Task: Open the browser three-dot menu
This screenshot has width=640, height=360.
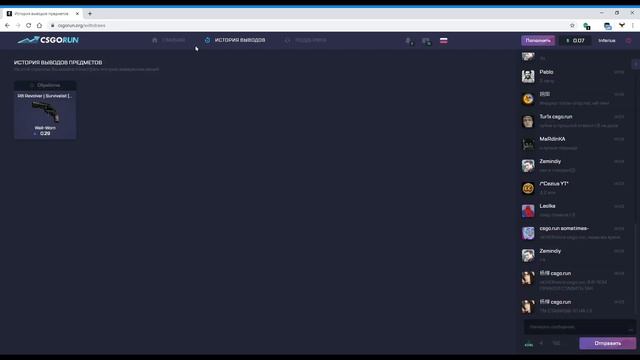Action: (x=633, y=25)
